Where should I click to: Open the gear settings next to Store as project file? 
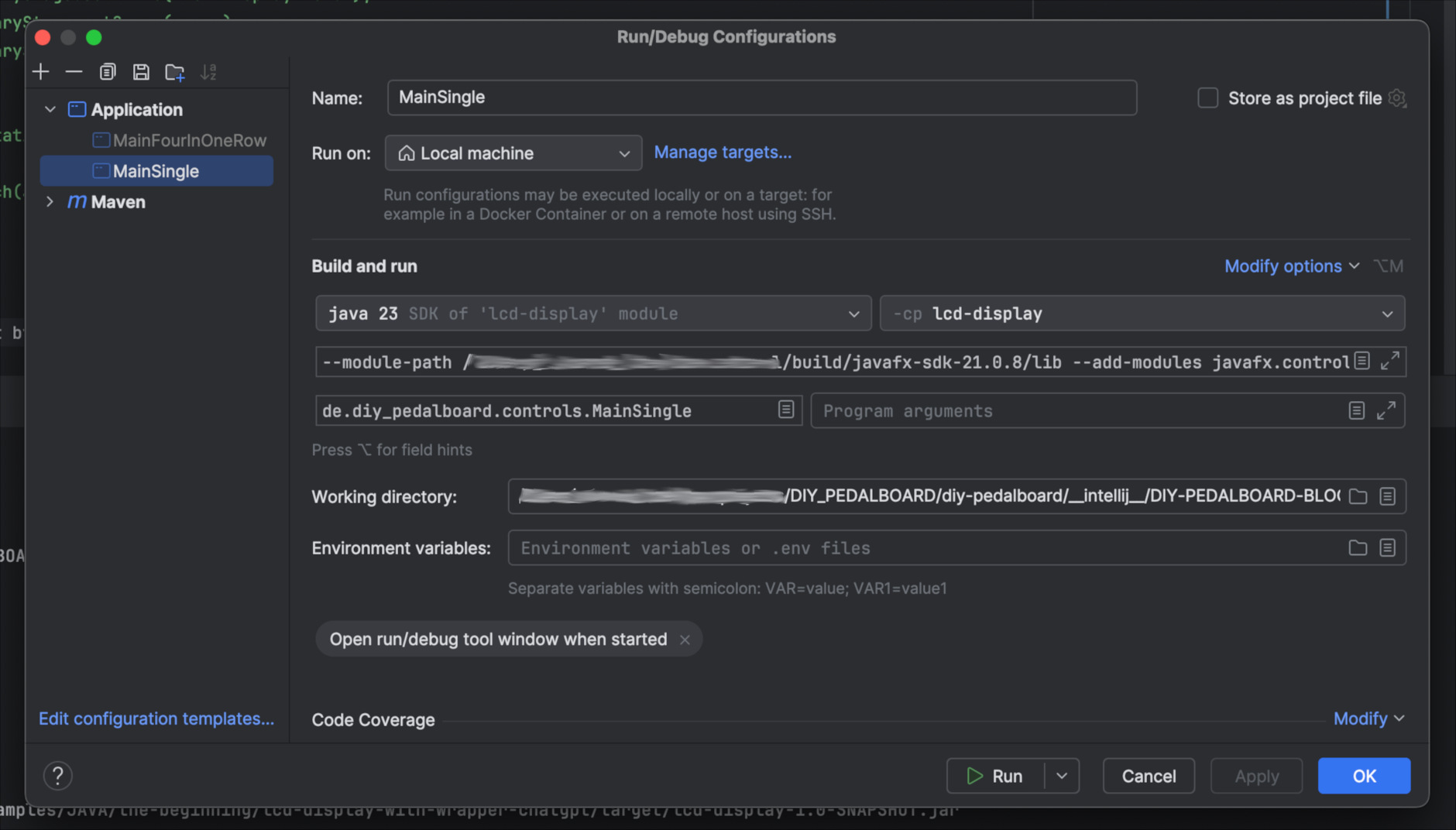click(1397, 98)
